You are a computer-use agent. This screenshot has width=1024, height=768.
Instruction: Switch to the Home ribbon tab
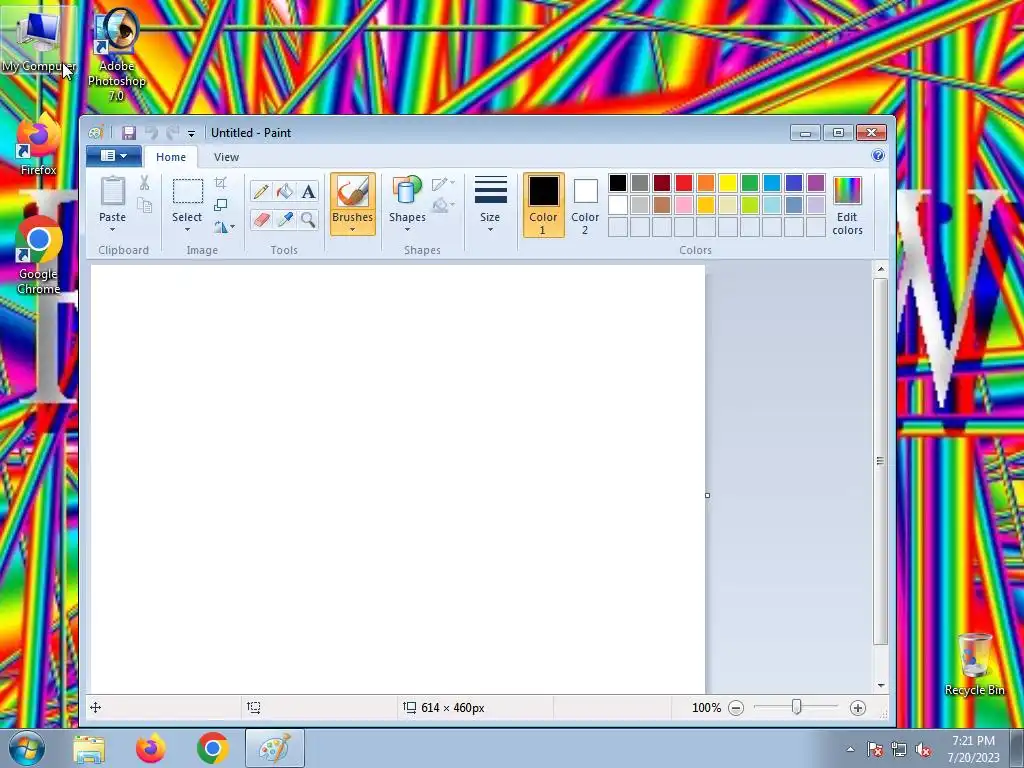pyautogui.click(x=171, y=157)
